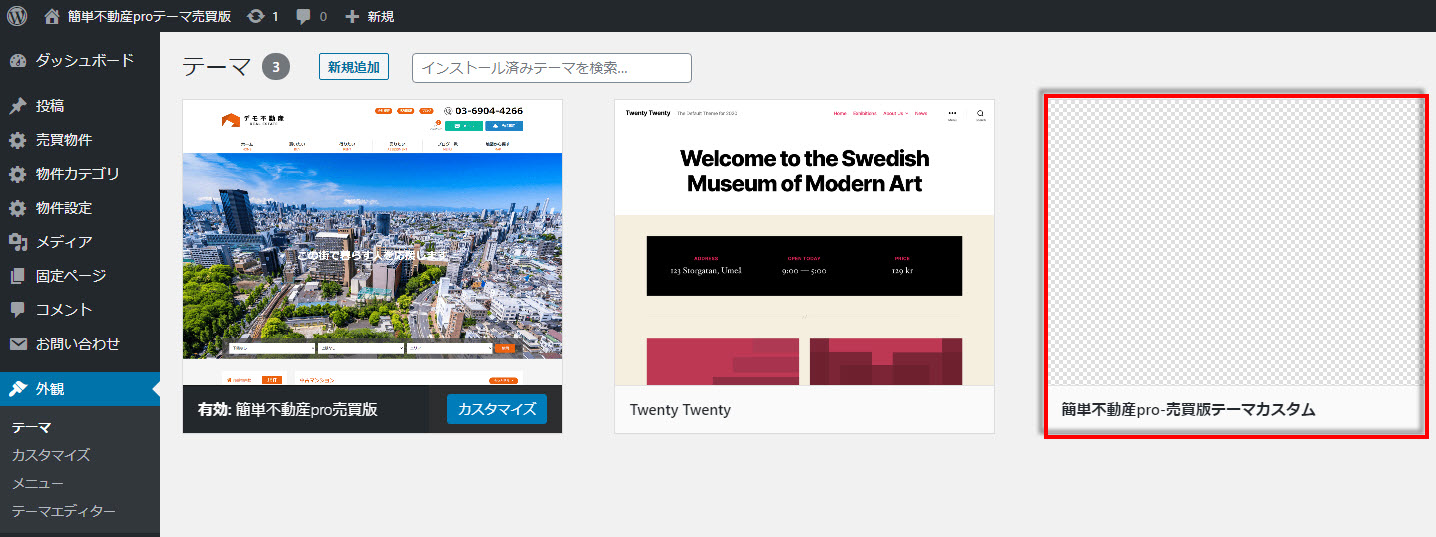The width and height of the screenshot is (1436, 537).
Task: Click the 新規追加 button
Action: (x=354, y=67)
